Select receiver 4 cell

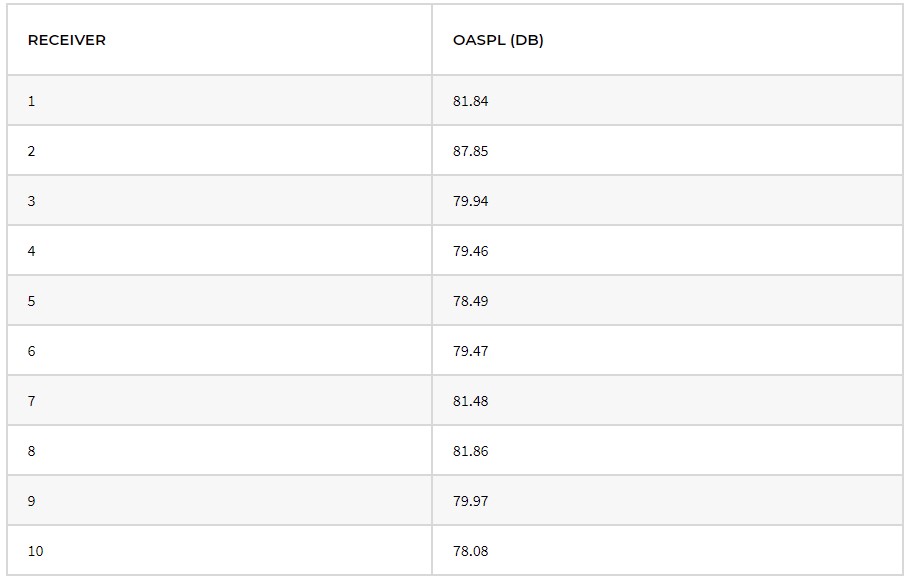pos(220,251)
